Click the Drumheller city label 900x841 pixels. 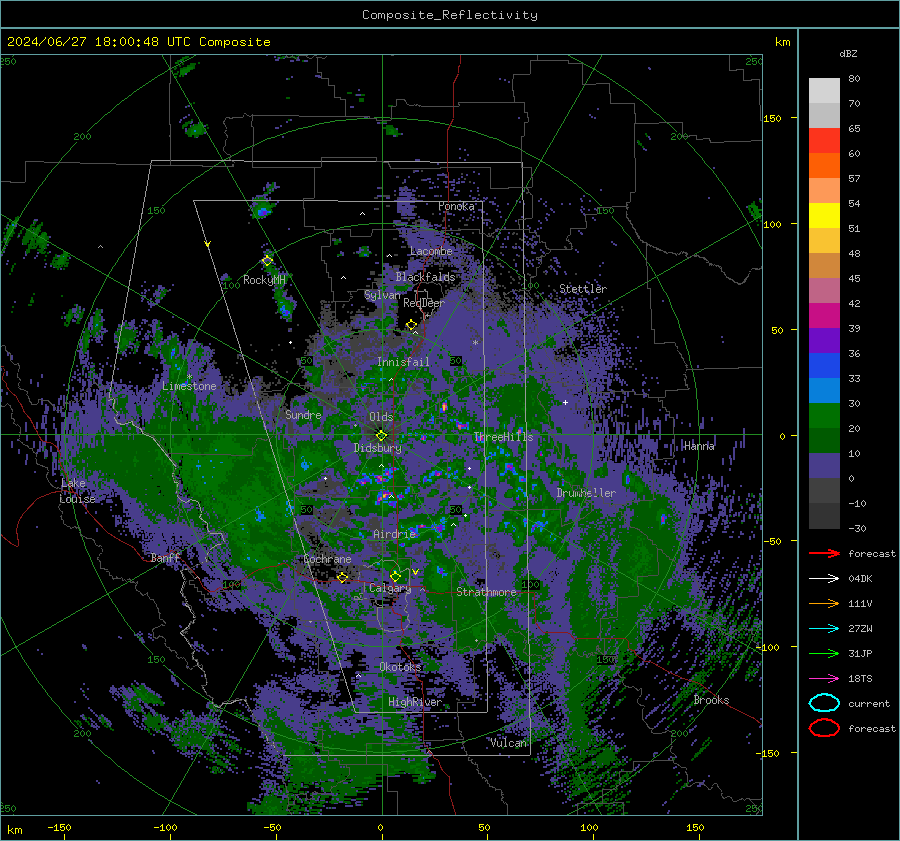586,493
